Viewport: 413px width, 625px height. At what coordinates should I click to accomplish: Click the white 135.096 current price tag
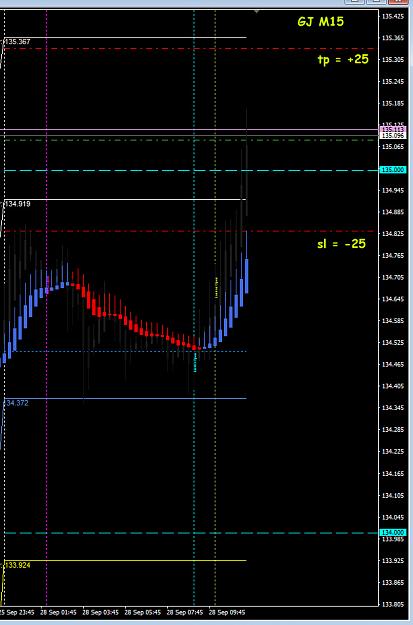(393, 136)
